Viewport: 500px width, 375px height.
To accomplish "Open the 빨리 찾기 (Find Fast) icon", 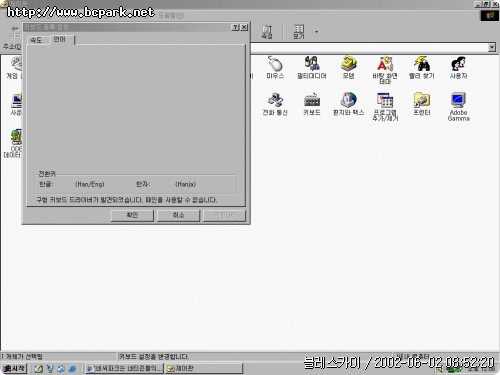I will pyautogui.click(x=422, y=67).
